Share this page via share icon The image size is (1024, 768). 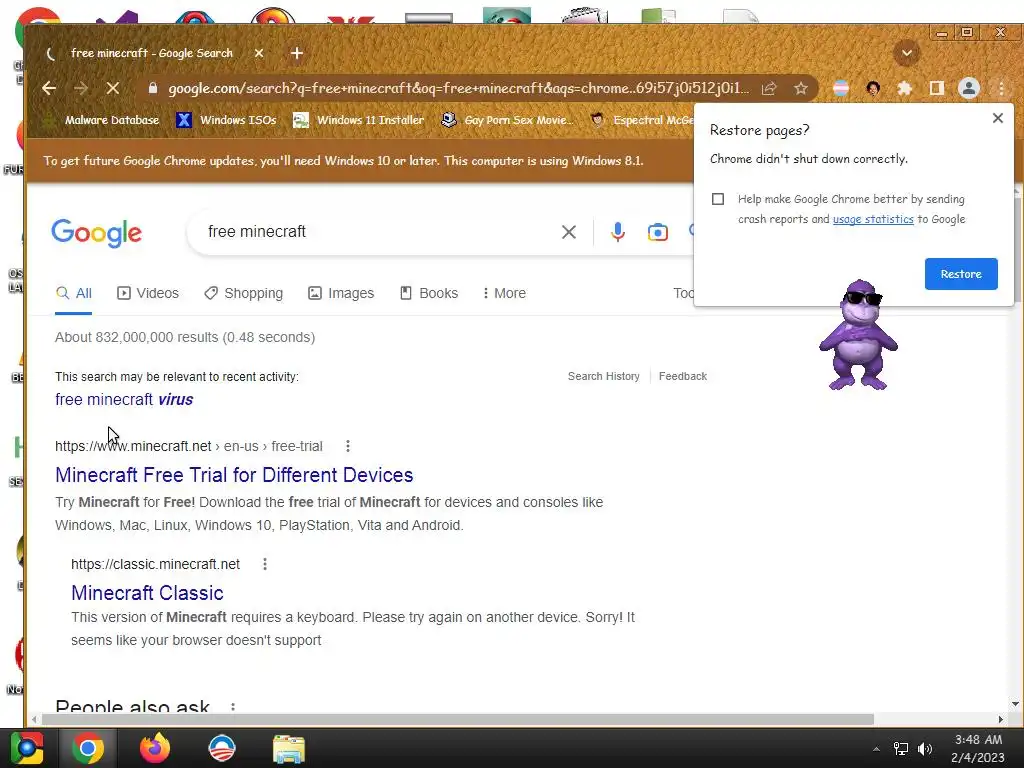click(769, 88)
